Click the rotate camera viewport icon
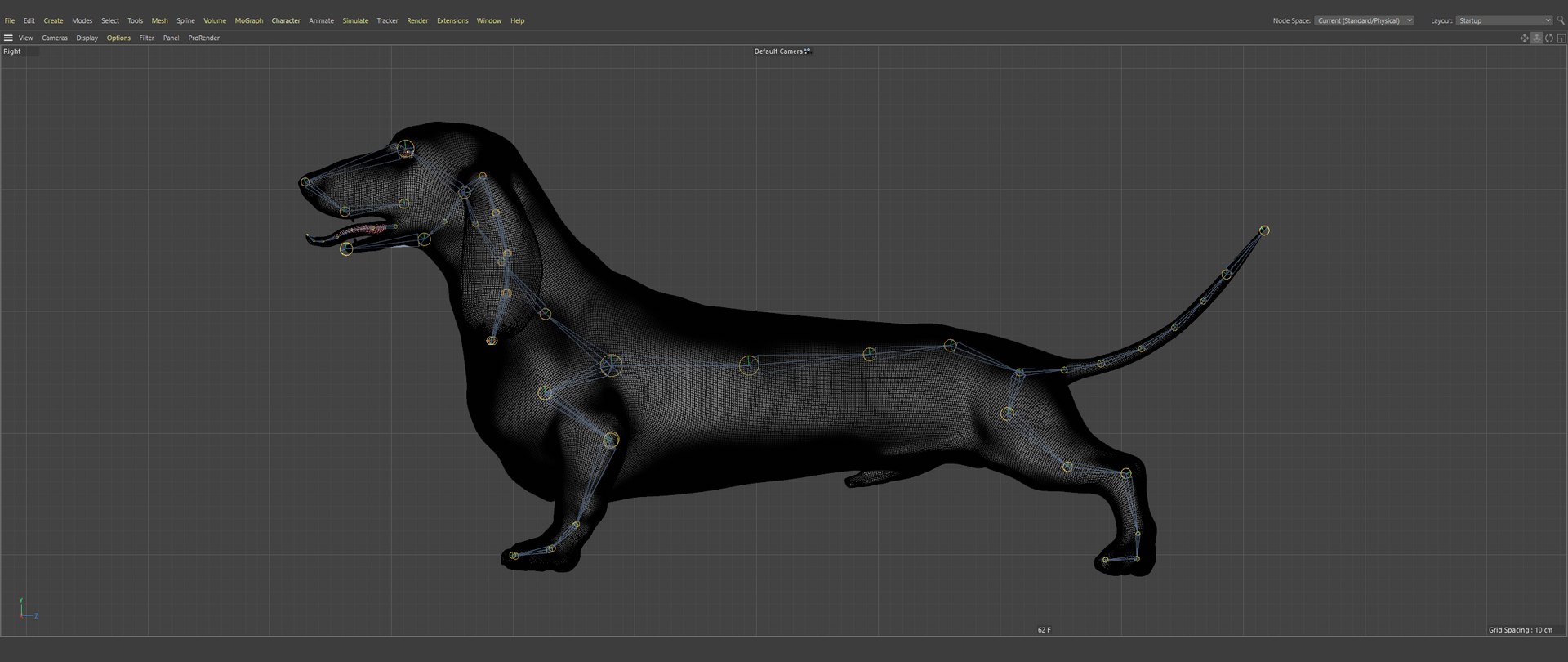Screen dimensions: 1568x662 1548,38
